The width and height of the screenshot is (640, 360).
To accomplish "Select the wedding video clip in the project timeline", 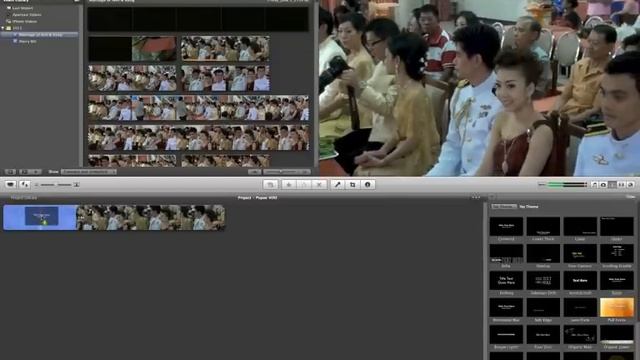I will 151,218.
